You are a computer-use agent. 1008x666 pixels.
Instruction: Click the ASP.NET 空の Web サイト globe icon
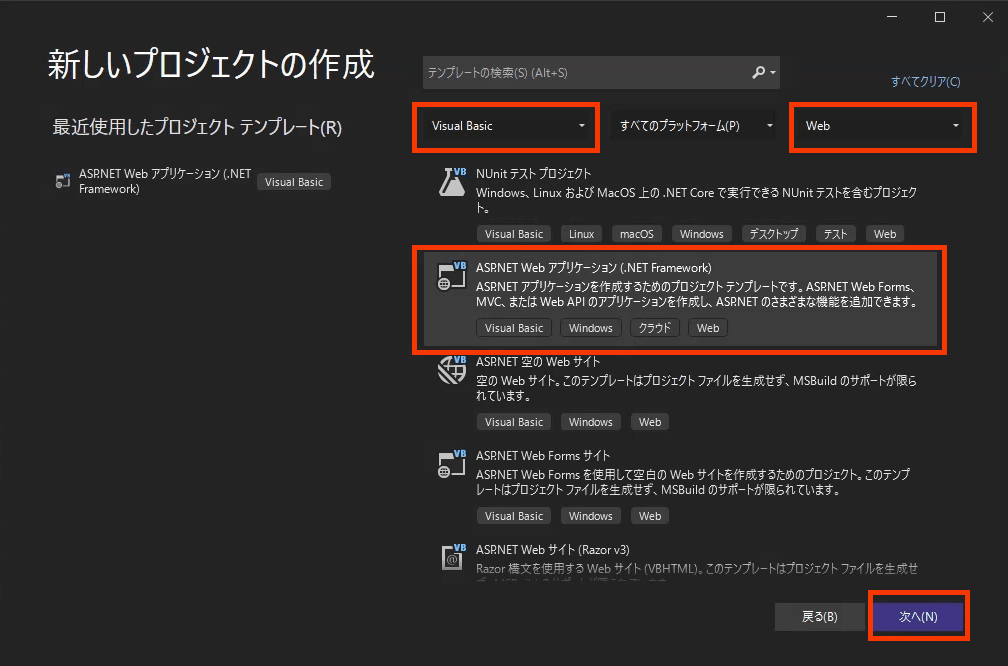click(x=452, y=370)
